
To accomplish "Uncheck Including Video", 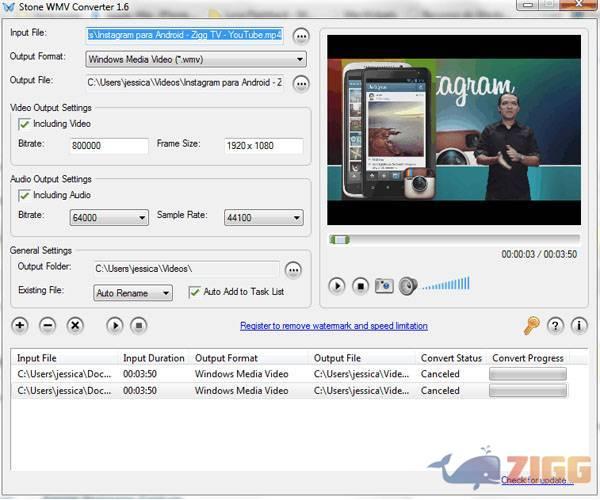I will [24, 124].
